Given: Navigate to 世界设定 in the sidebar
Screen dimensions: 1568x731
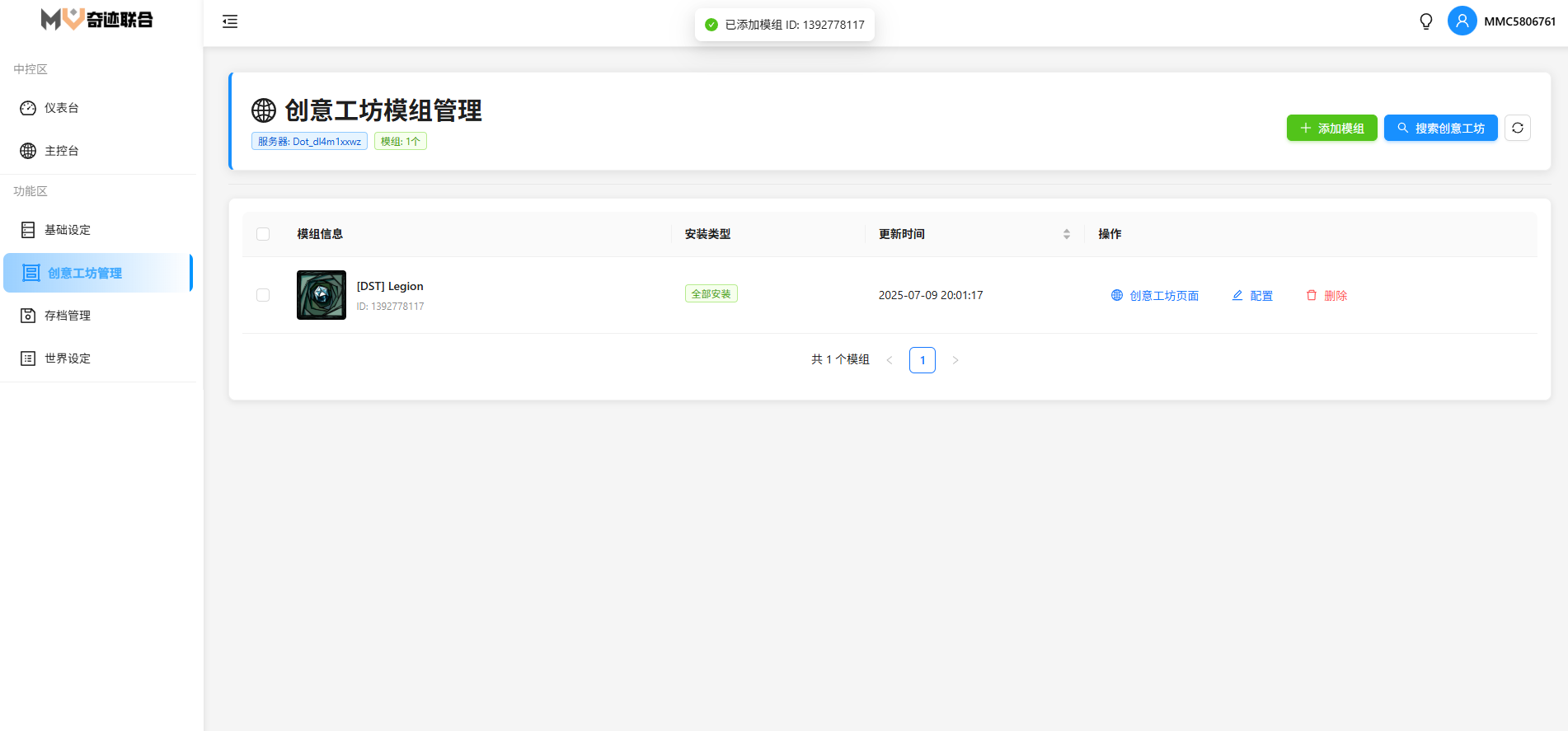Looking at the screenshot, I should pyautogui.click(x=68, y=358).
